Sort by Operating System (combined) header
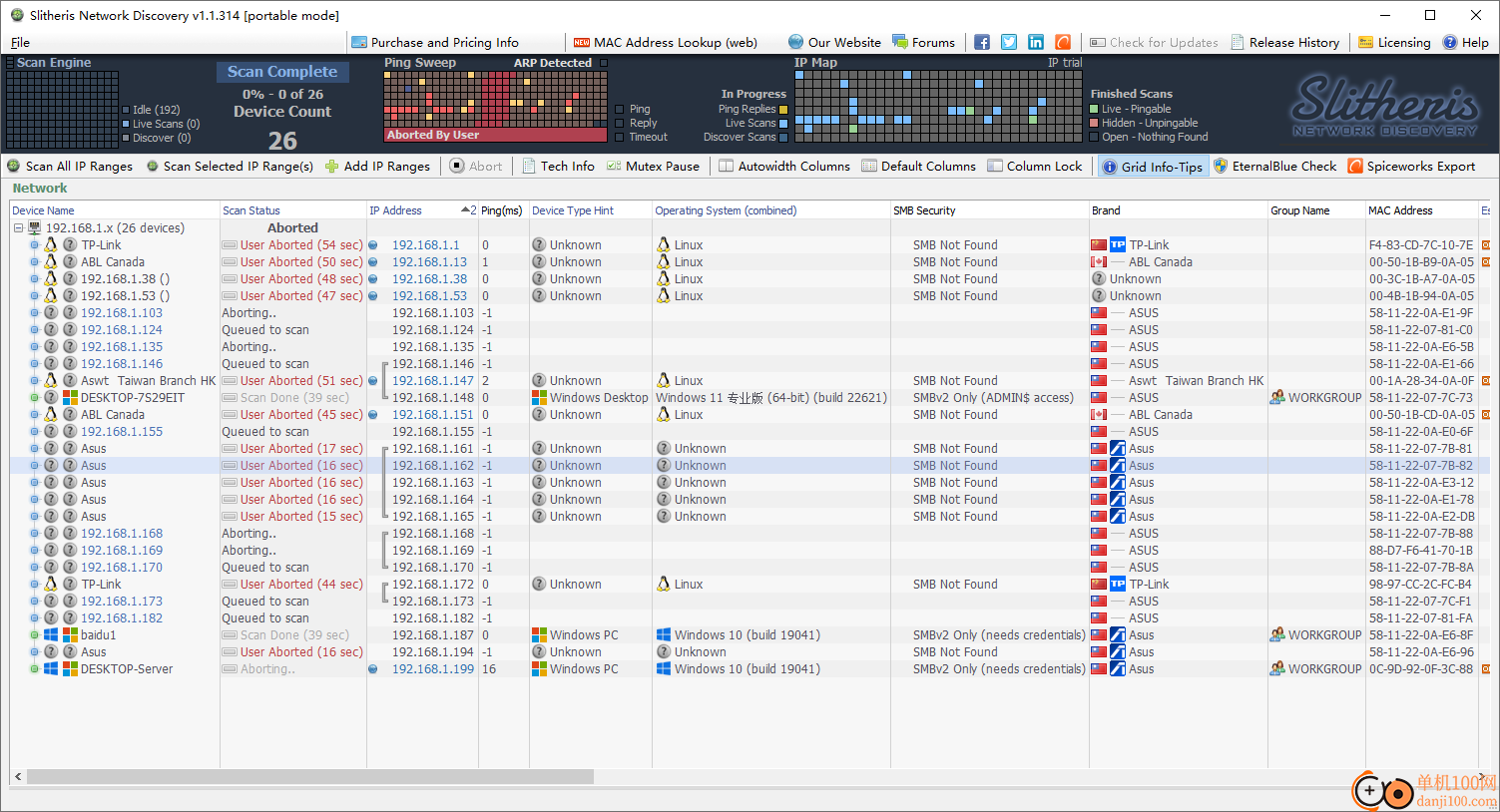This screenshot has height=812, width=1500. (x=770, y=210)
